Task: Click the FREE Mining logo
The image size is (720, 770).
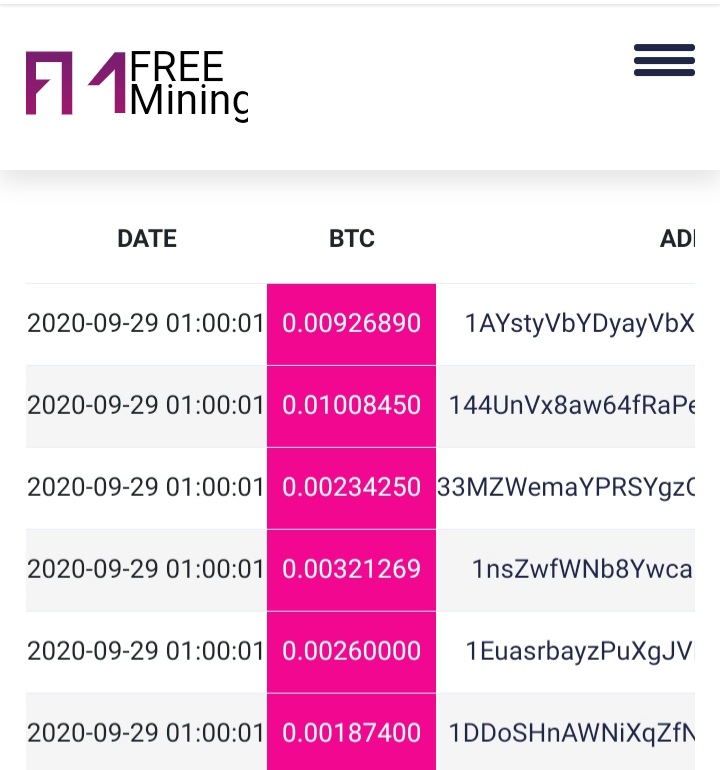Action: 137,84
